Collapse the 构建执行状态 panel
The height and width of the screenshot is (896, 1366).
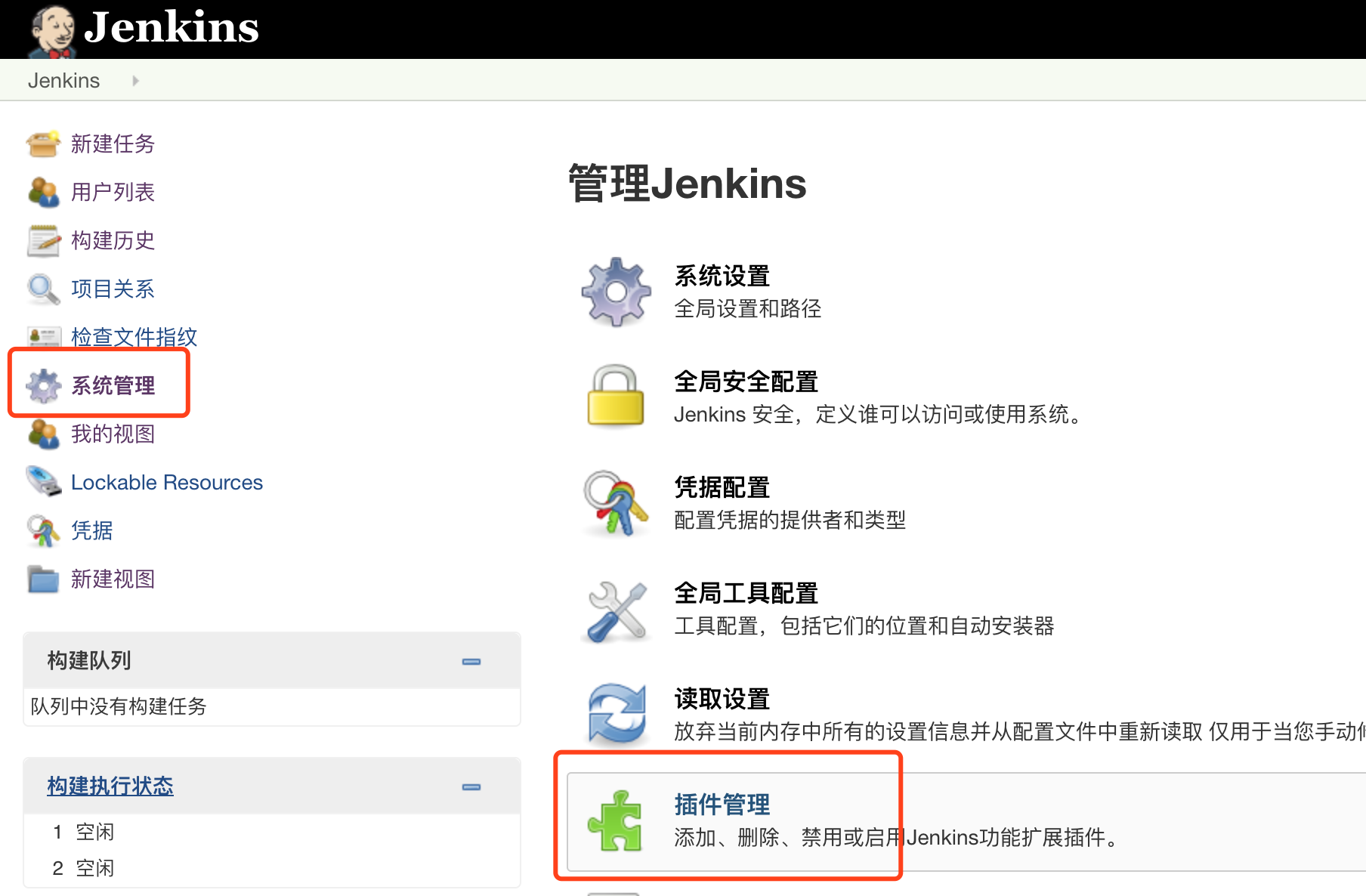click(471, 786)
